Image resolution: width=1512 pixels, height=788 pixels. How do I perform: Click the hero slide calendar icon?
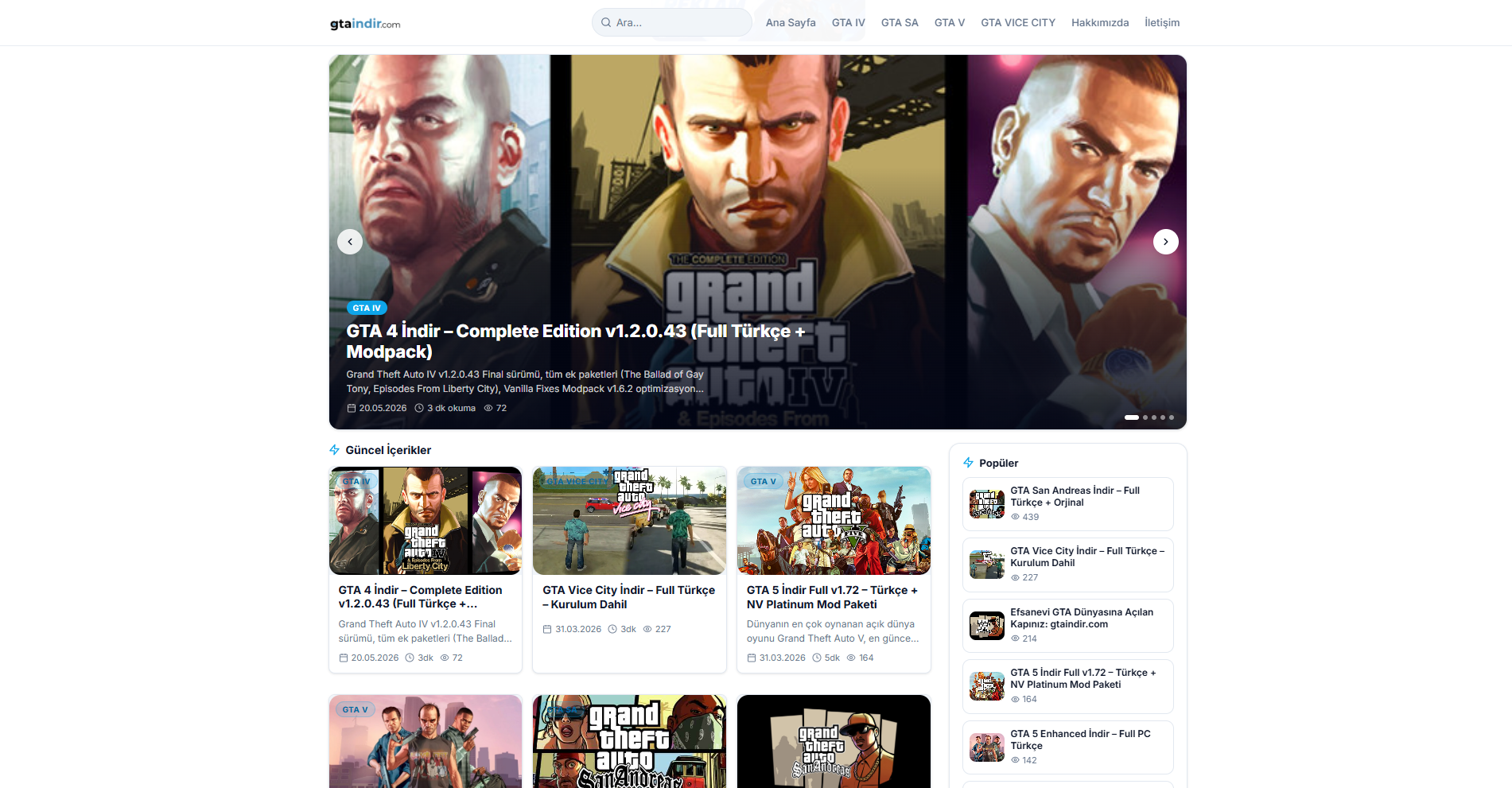click(x=352, y=408)
